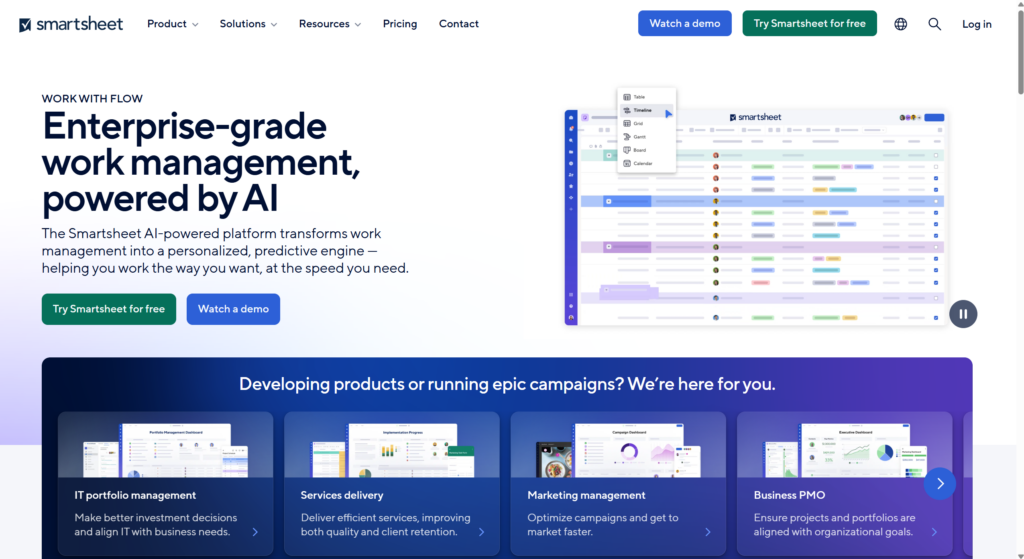Click the carousel next arrow button
Viewport: 1024px width, 559px height.
coord(940,484)
